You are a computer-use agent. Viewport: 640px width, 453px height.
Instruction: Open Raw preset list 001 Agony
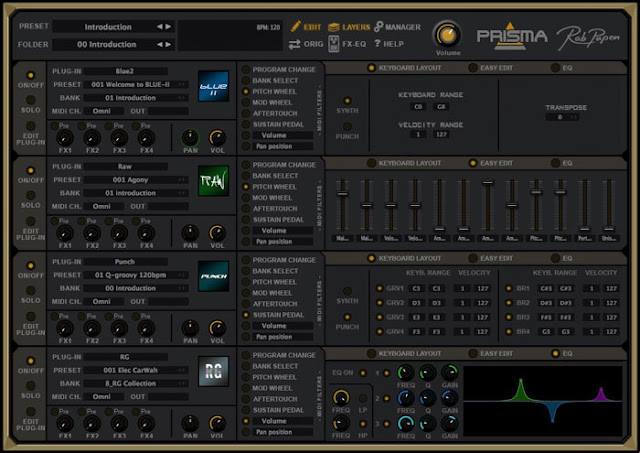(x=136, y=180)
